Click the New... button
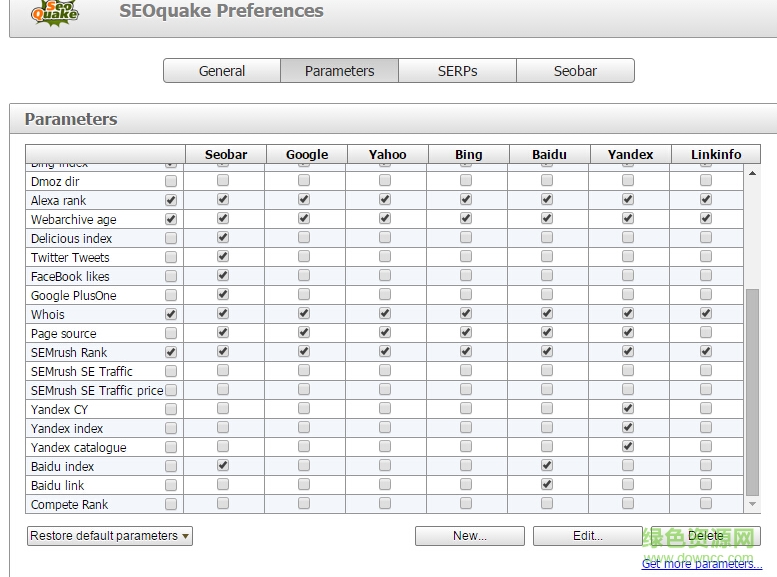The height and width of the screenshot is (577, 777). tap(469, 536)
